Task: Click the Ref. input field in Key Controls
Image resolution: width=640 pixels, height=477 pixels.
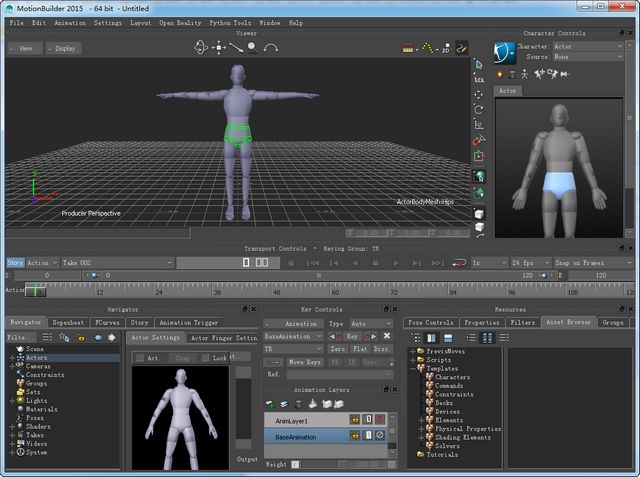Action: (339, 374)
